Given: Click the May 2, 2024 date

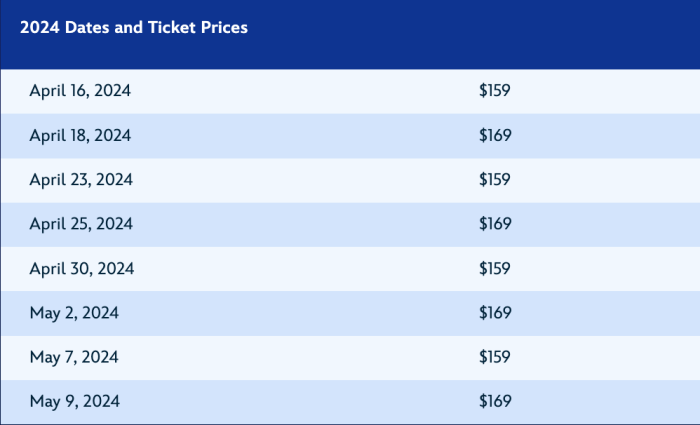Looking at the screenshot, I should [74, 313].
